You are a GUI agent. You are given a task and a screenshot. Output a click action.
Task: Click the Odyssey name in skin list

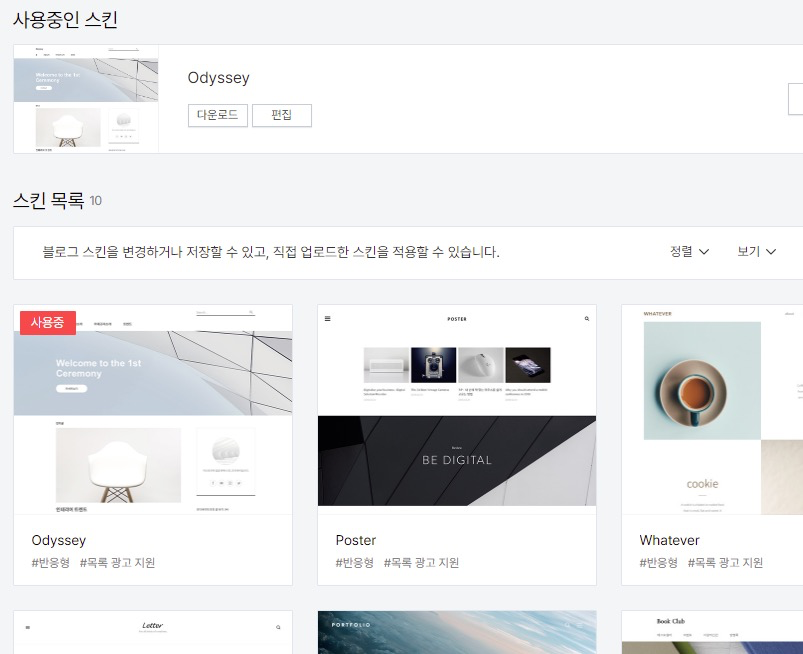59,541
